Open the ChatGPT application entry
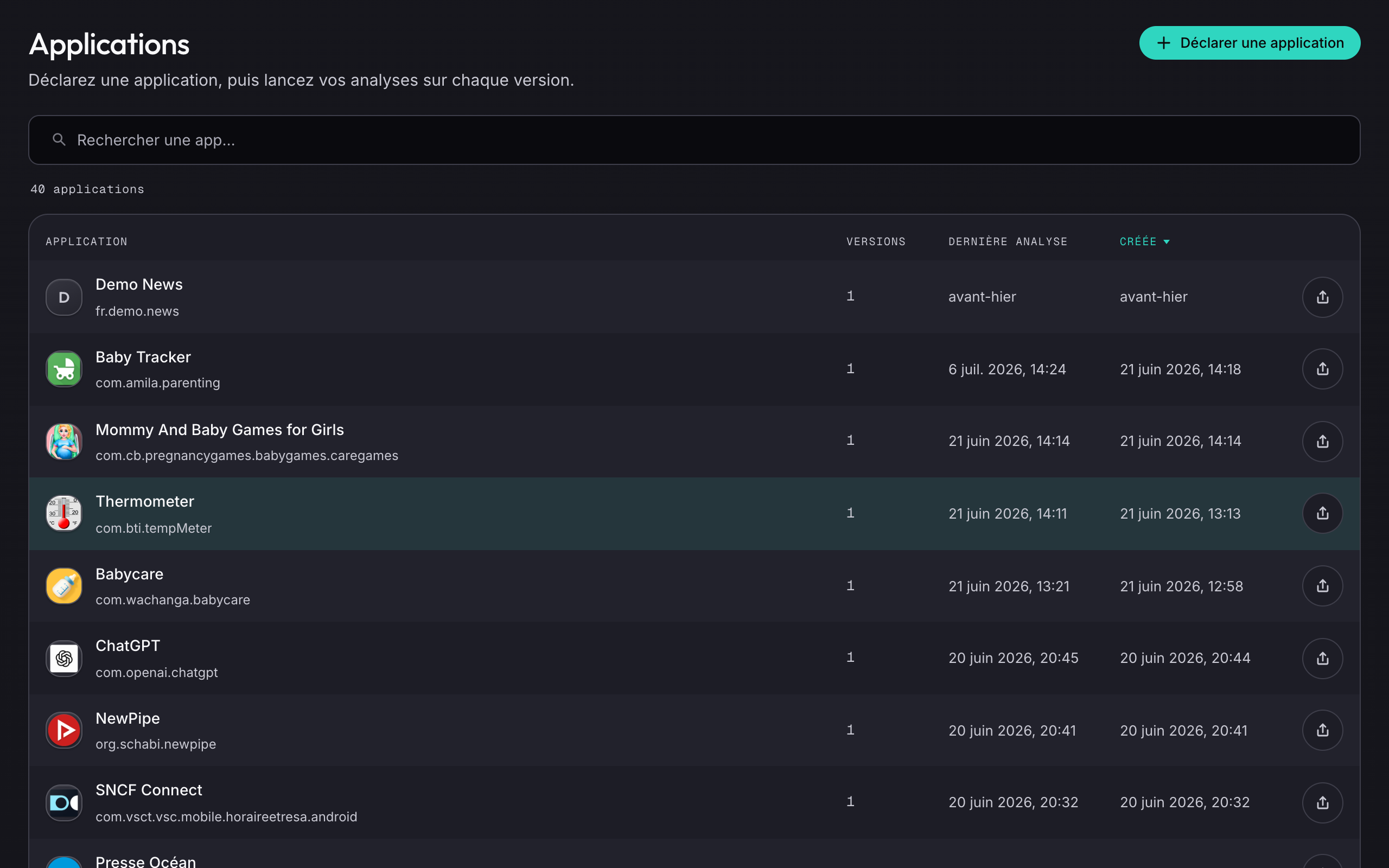Viewport: 1389px width, 868px height. point(694,658)
